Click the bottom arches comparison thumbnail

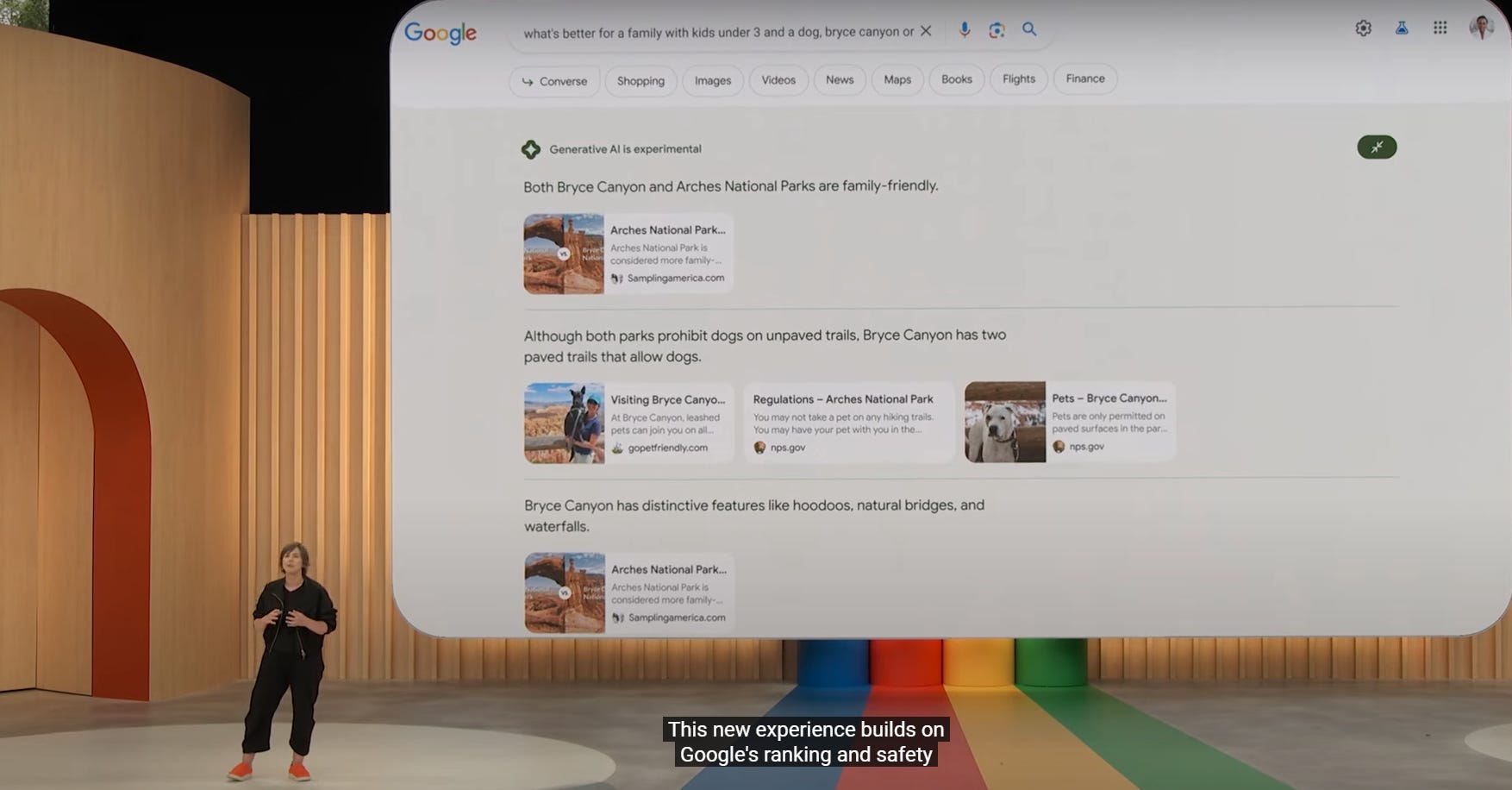[565, 593]
